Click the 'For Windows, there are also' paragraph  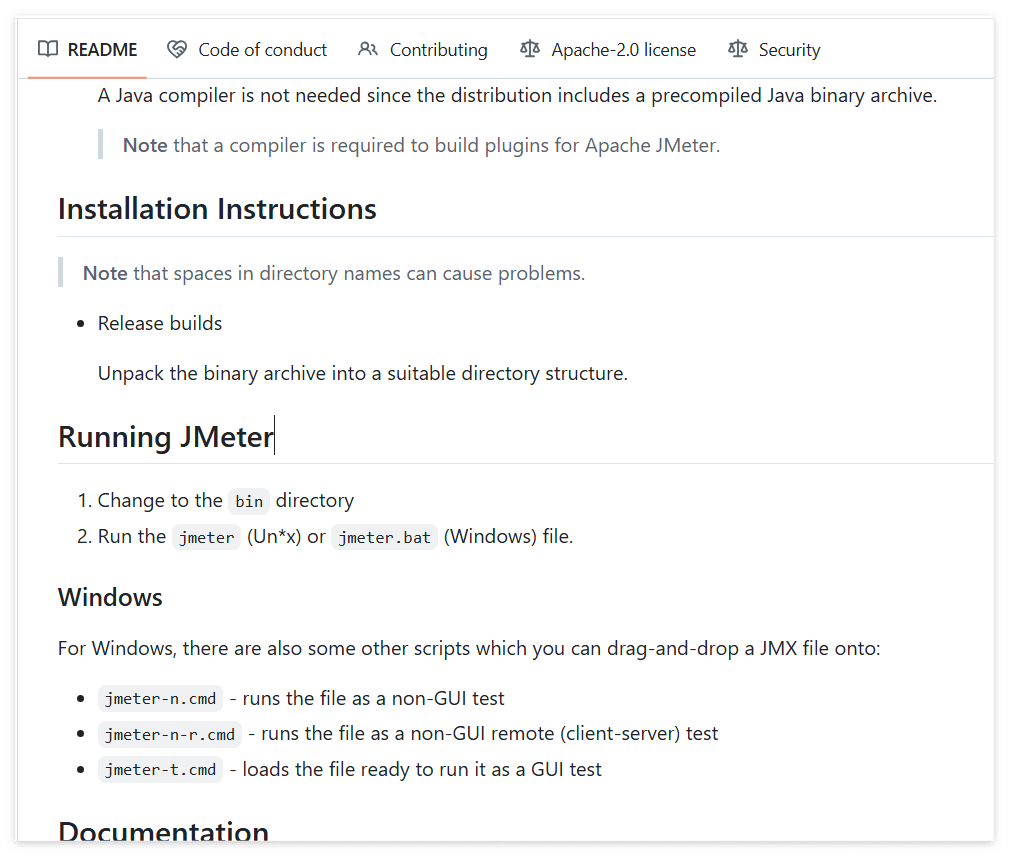(469, 648)
